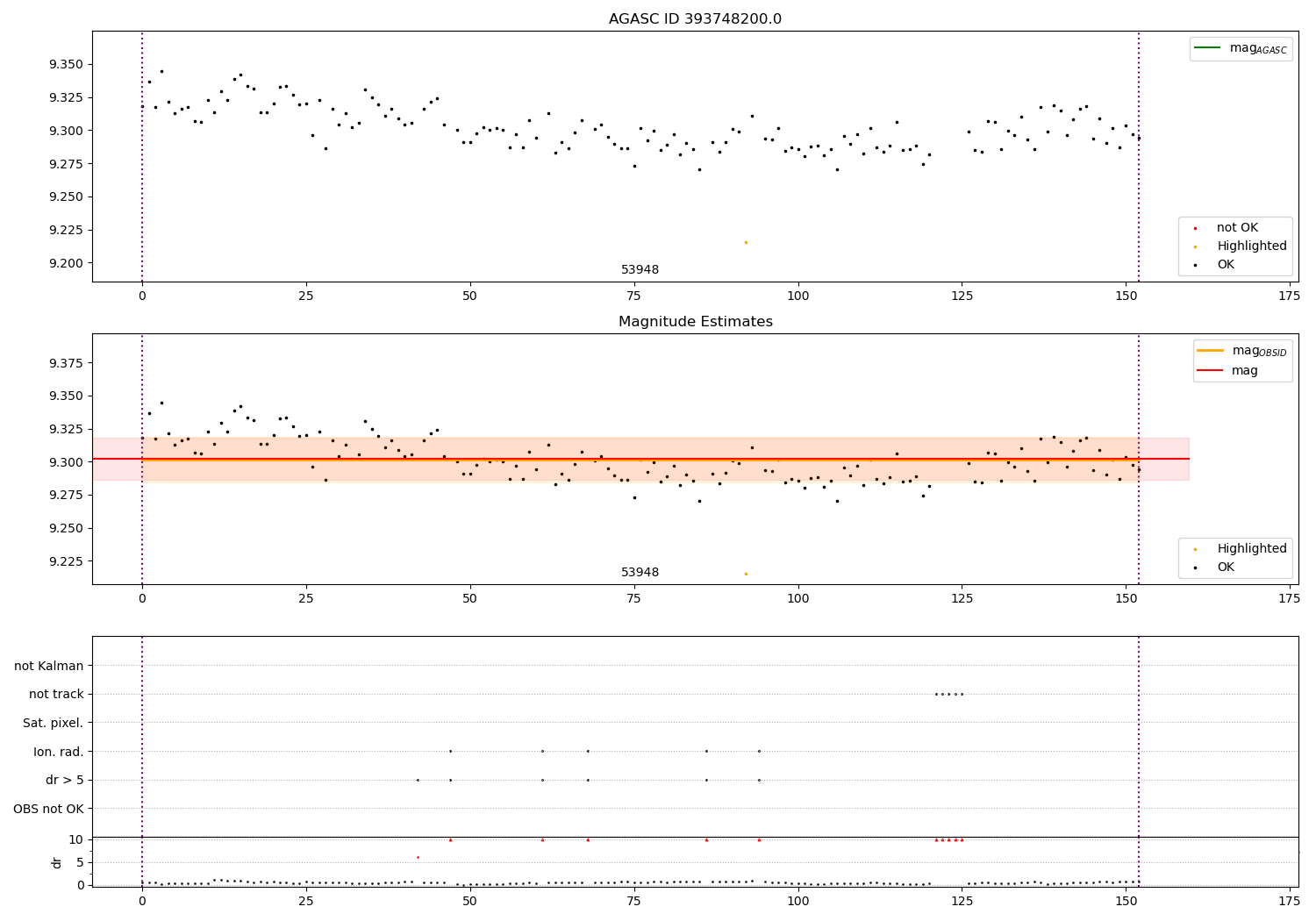Select the orange highlighted point in the top plot
1316x921 pixels.
pyautogui.click(x=746, y=242)
